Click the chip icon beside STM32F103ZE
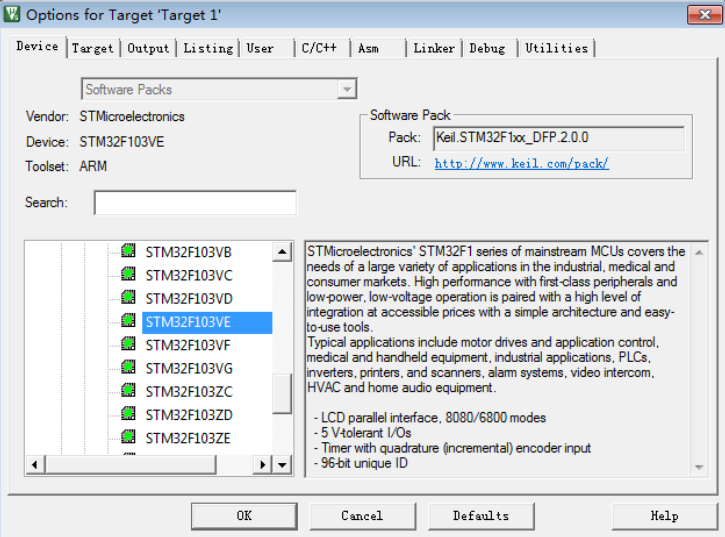 (128, 436)
